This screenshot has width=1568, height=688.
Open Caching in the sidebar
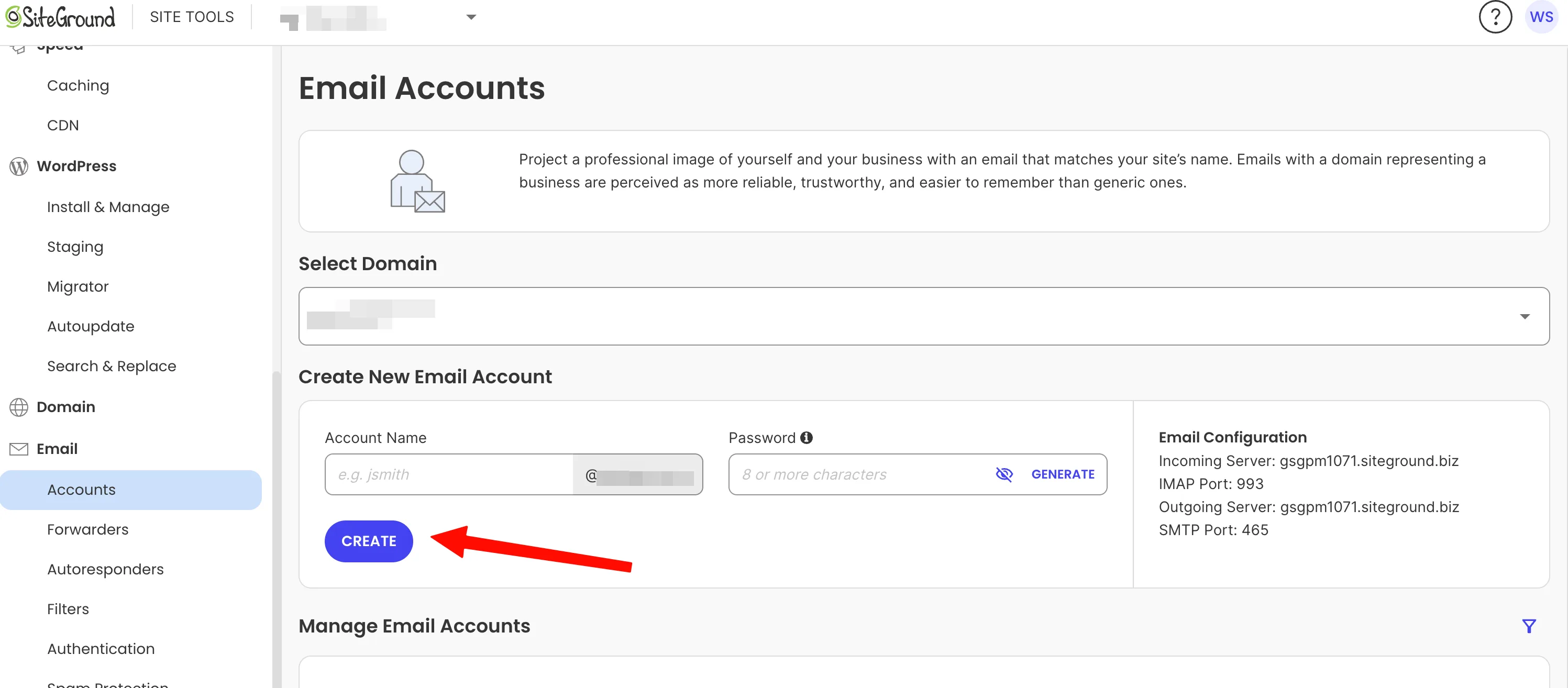78,86
